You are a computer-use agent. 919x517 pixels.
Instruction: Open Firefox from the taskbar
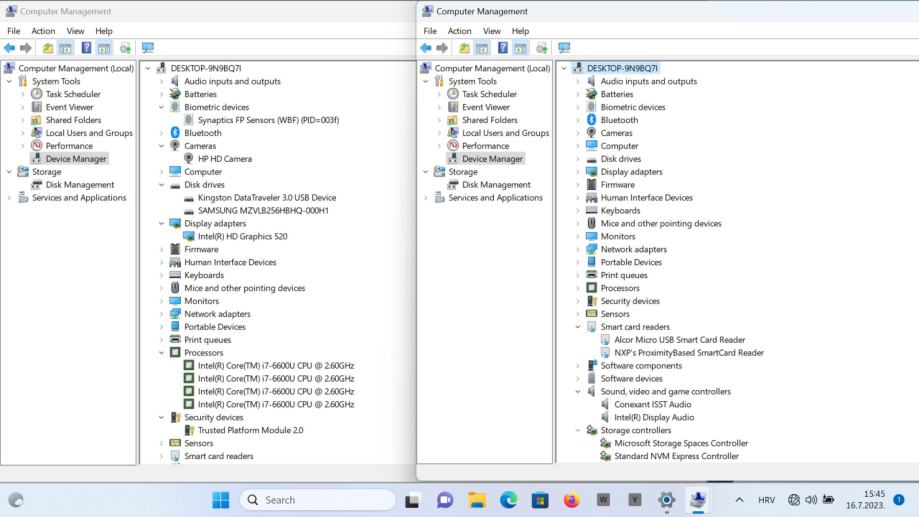572,500
